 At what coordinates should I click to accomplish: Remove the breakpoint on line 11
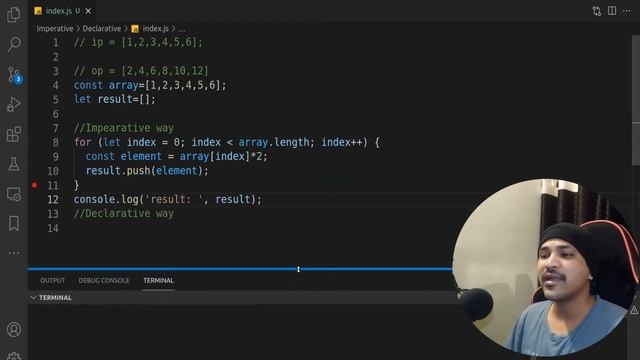pyautogui.click(x=35, y=185)
